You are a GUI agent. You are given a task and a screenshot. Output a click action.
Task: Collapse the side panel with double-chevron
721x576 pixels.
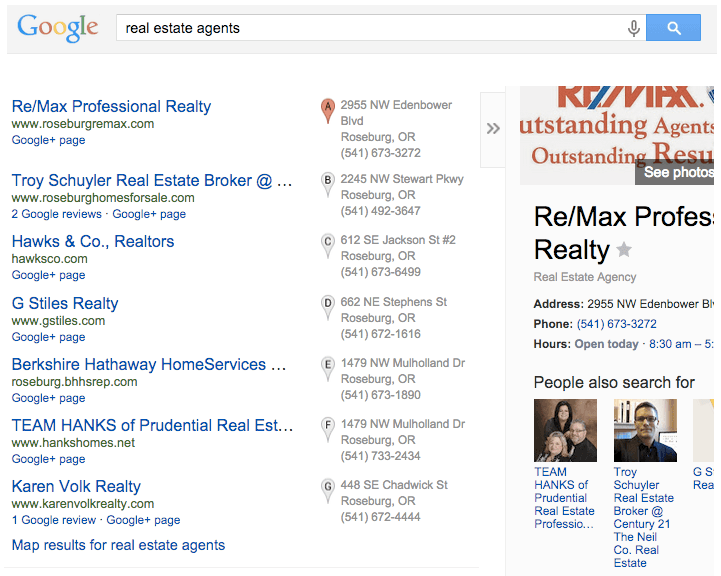(493, 129)
